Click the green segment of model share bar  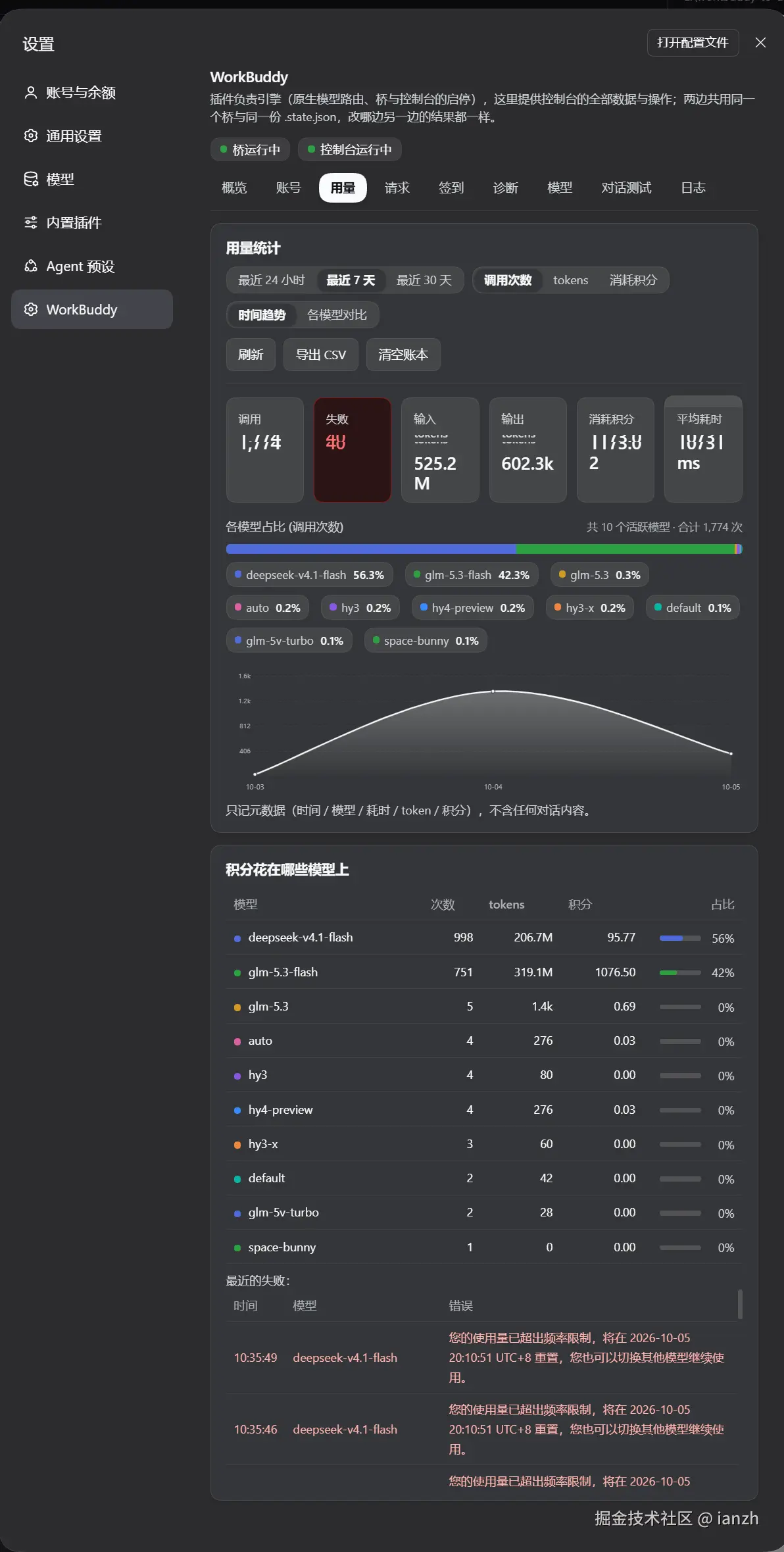625,549
